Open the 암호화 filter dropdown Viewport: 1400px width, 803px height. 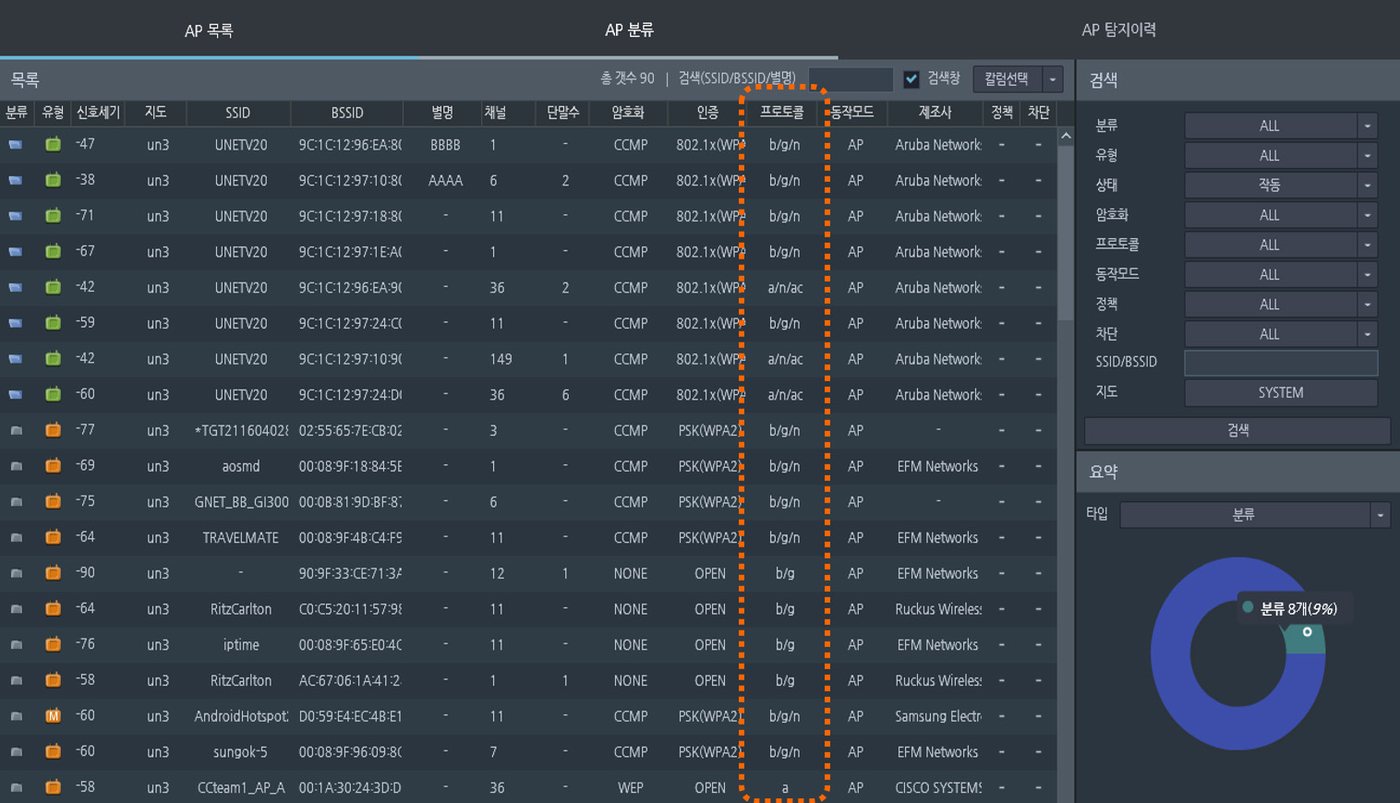[1367, 215]
